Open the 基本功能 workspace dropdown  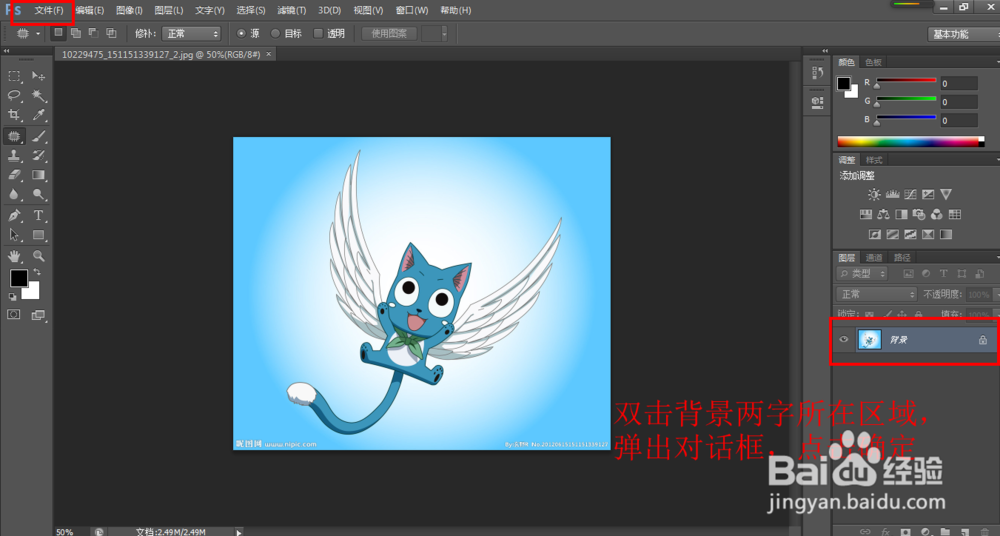pos(963,34)
